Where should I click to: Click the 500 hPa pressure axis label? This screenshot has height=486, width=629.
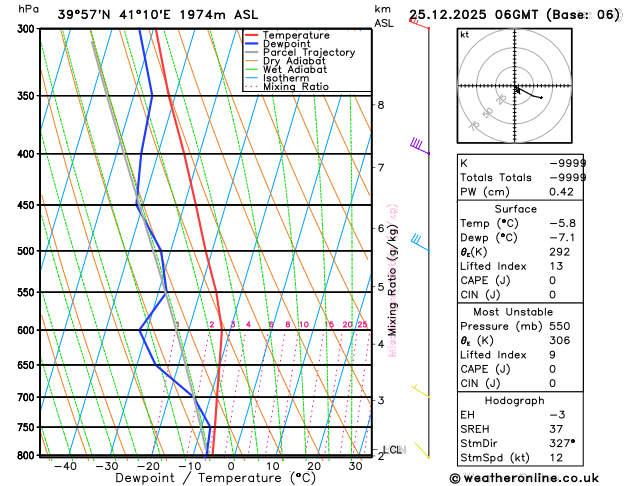[x=28, y=251]
